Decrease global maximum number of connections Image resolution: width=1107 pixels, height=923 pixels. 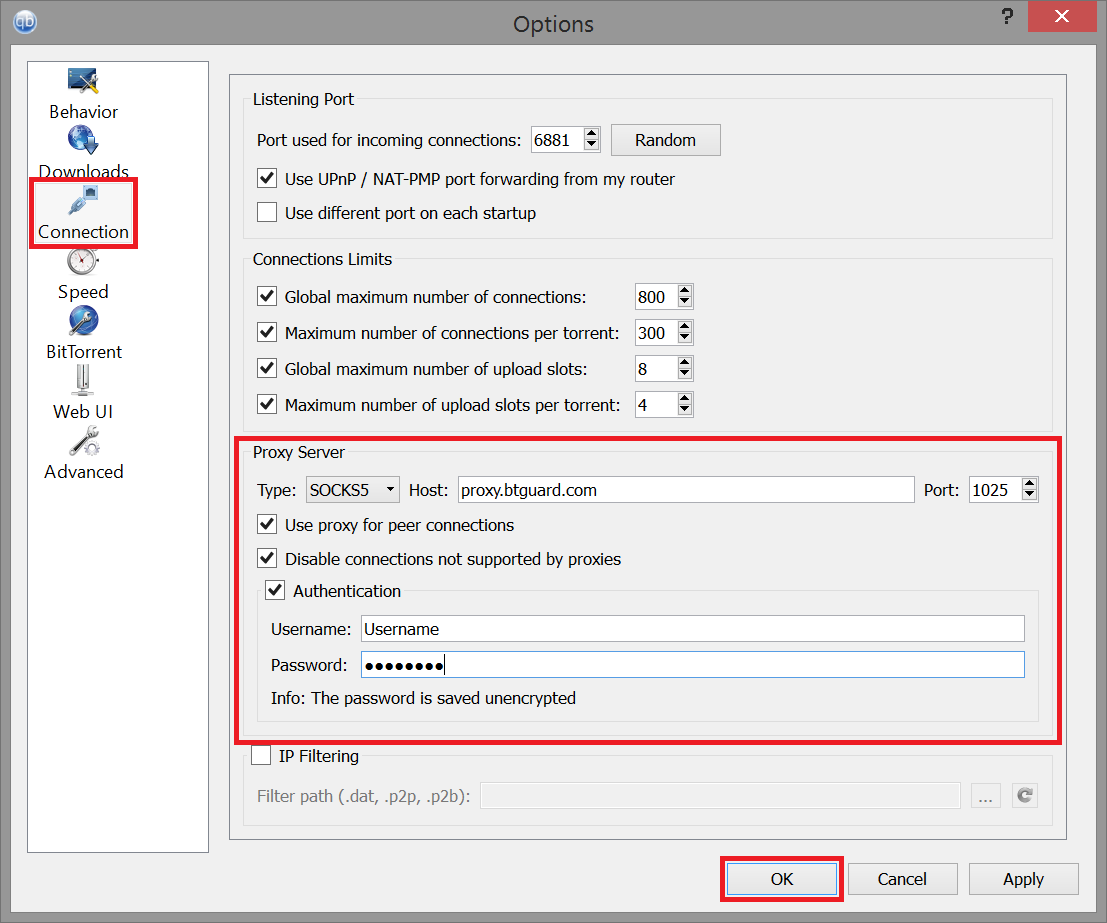point(684,303)
